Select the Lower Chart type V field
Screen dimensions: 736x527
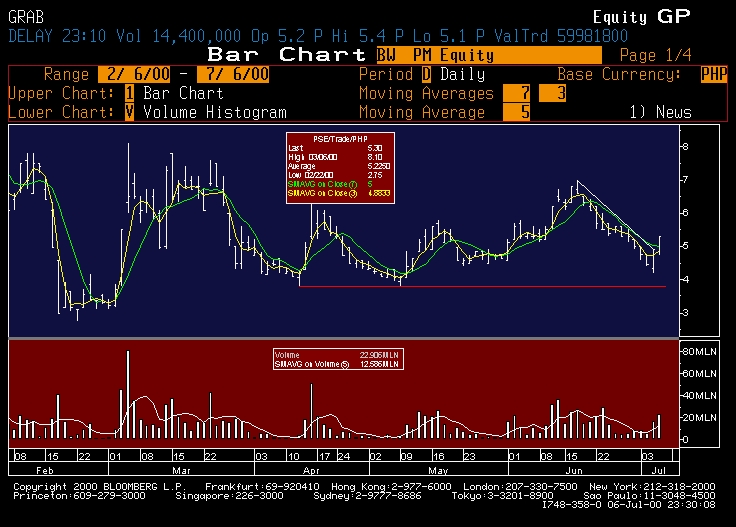point(130,113)
